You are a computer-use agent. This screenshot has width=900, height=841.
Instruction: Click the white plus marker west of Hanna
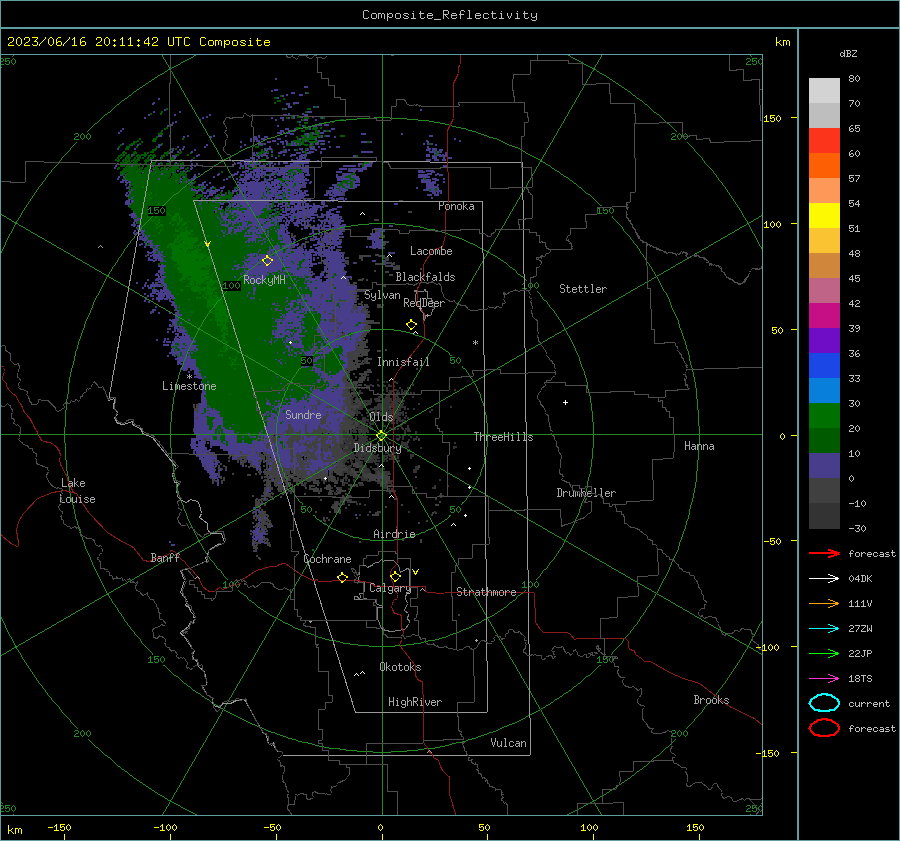[565, 402]
